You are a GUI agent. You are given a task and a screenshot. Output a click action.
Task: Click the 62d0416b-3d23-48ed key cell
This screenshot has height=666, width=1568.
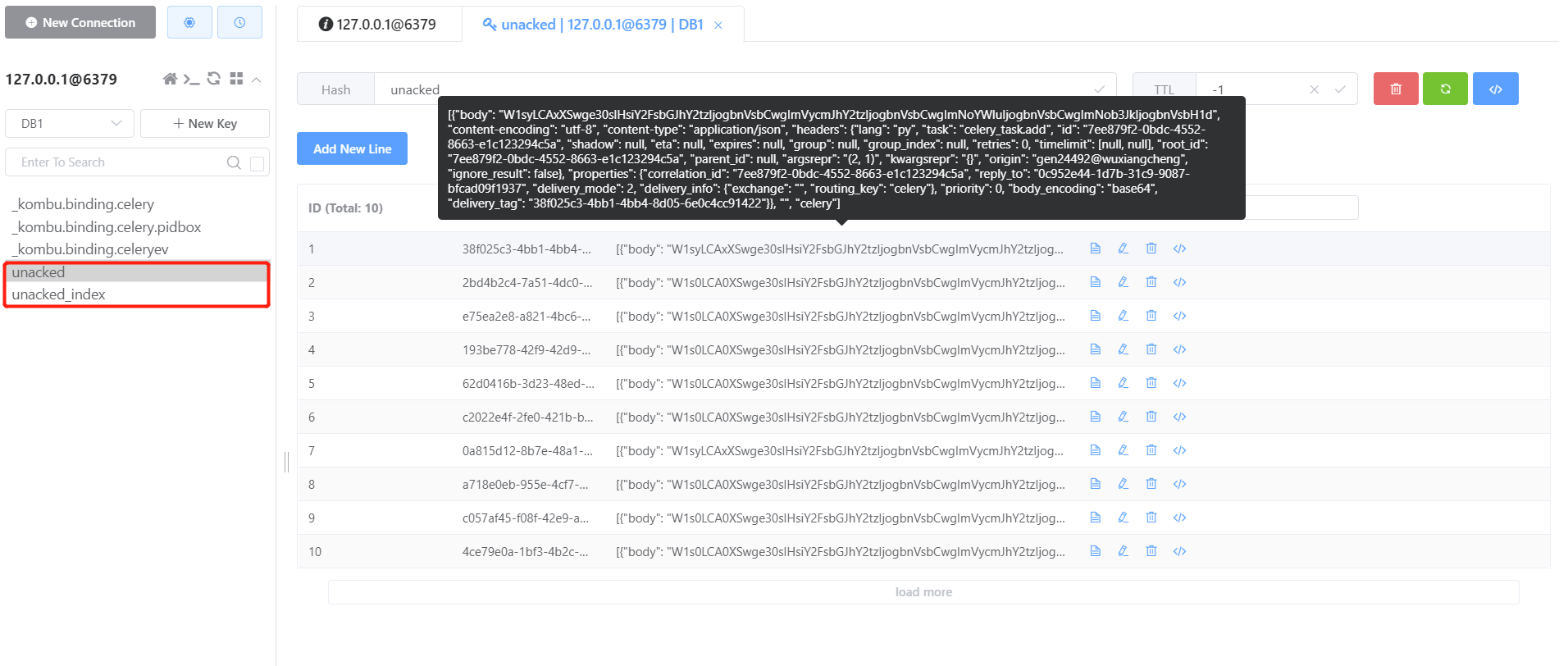pos(528,384)
